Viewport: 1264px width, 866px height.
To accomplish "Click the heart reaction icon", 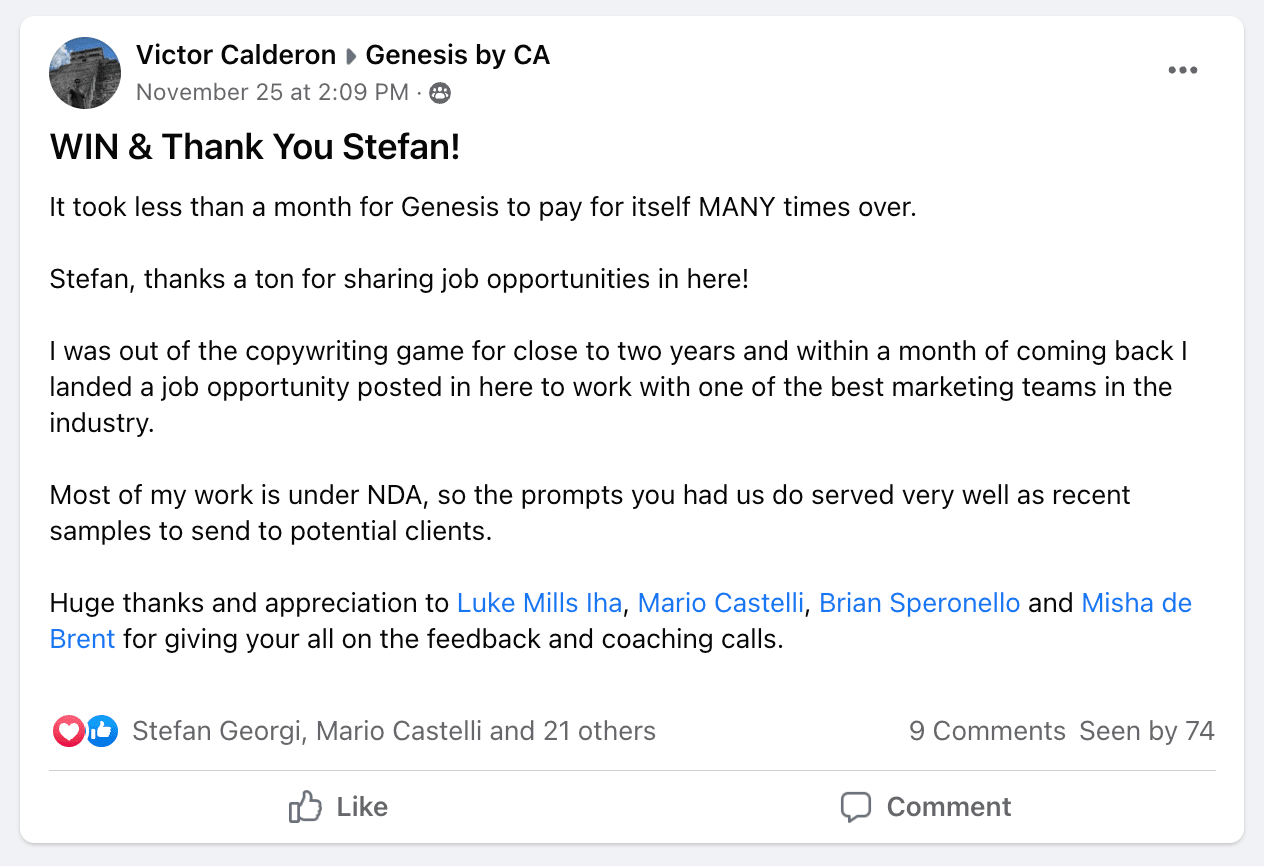I will coord(68,732).
